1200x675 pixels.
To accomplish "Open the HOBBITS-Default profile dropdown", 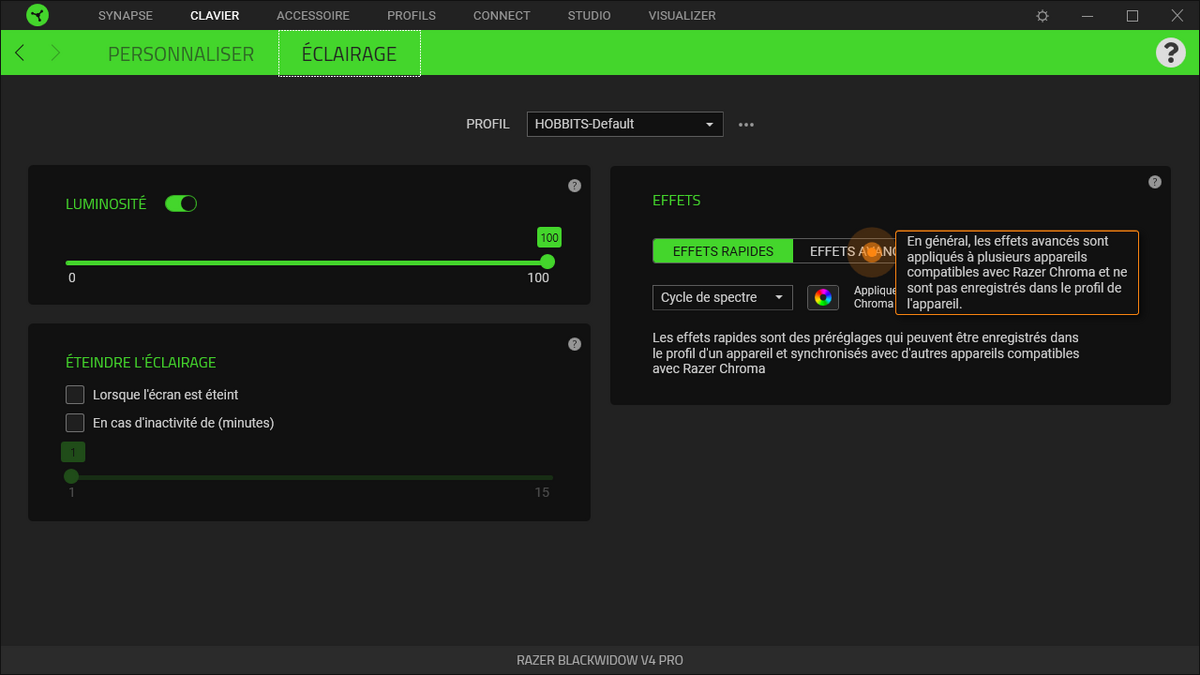I will pyautogui.click(x=625, y=124).
